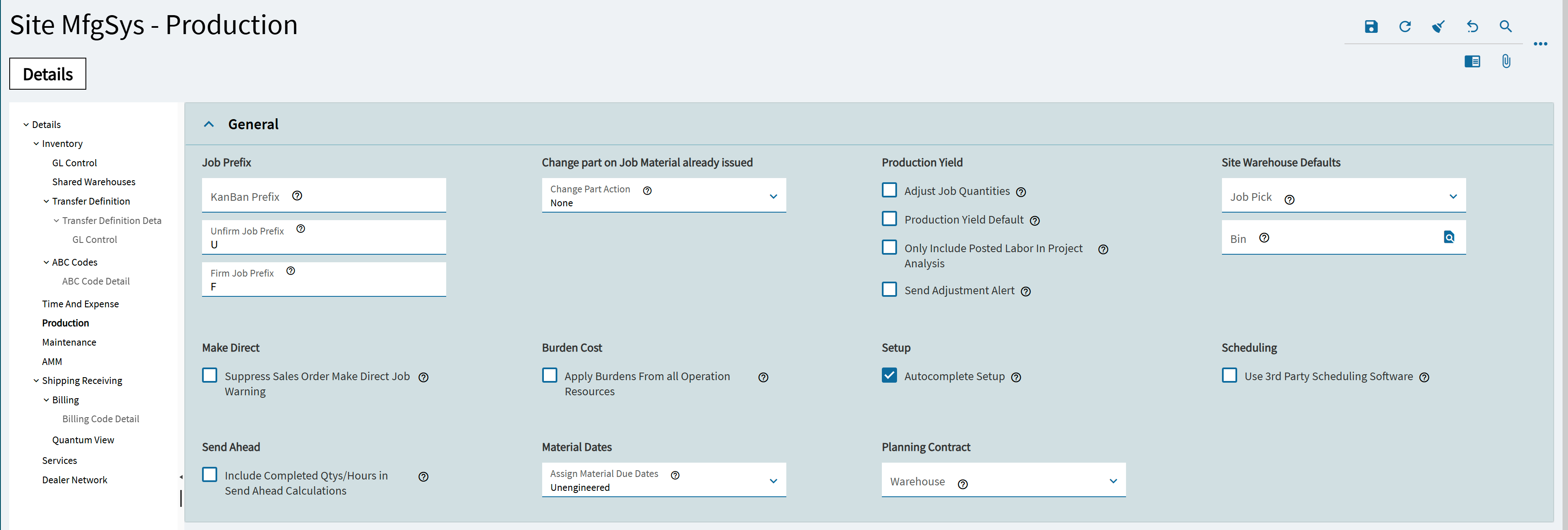Open the Assign Material Due Dates dropdown

click(663, 480)
